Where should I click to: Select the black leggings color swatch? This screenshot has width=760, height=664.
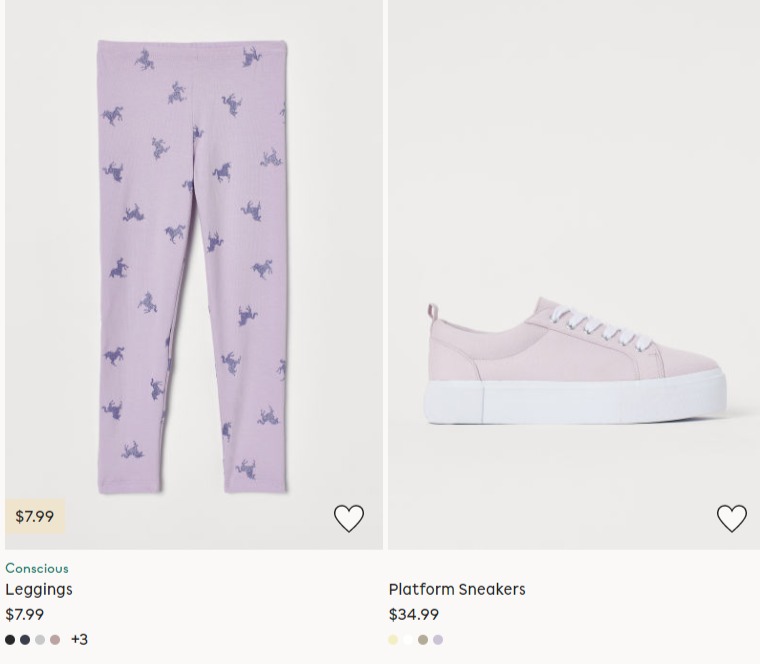coord(10,640)
